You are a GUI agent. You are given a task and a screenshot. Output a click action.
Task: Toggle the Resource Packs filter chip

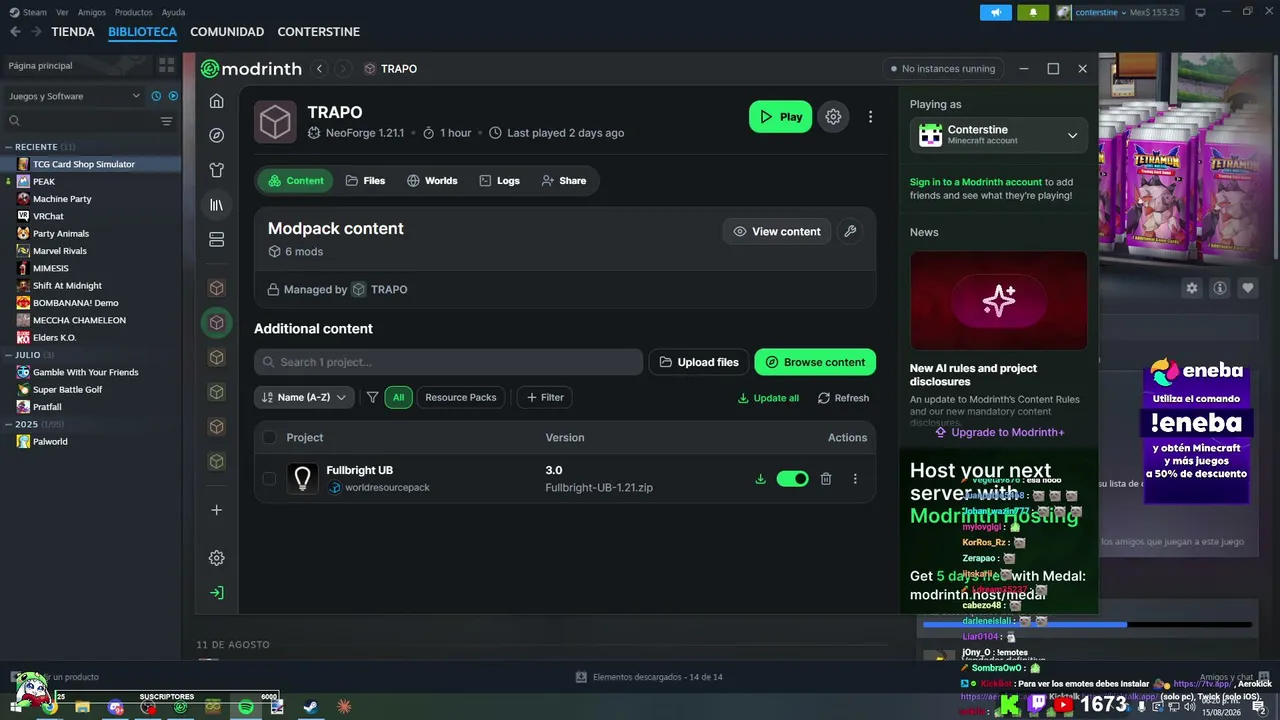[461, 398]
